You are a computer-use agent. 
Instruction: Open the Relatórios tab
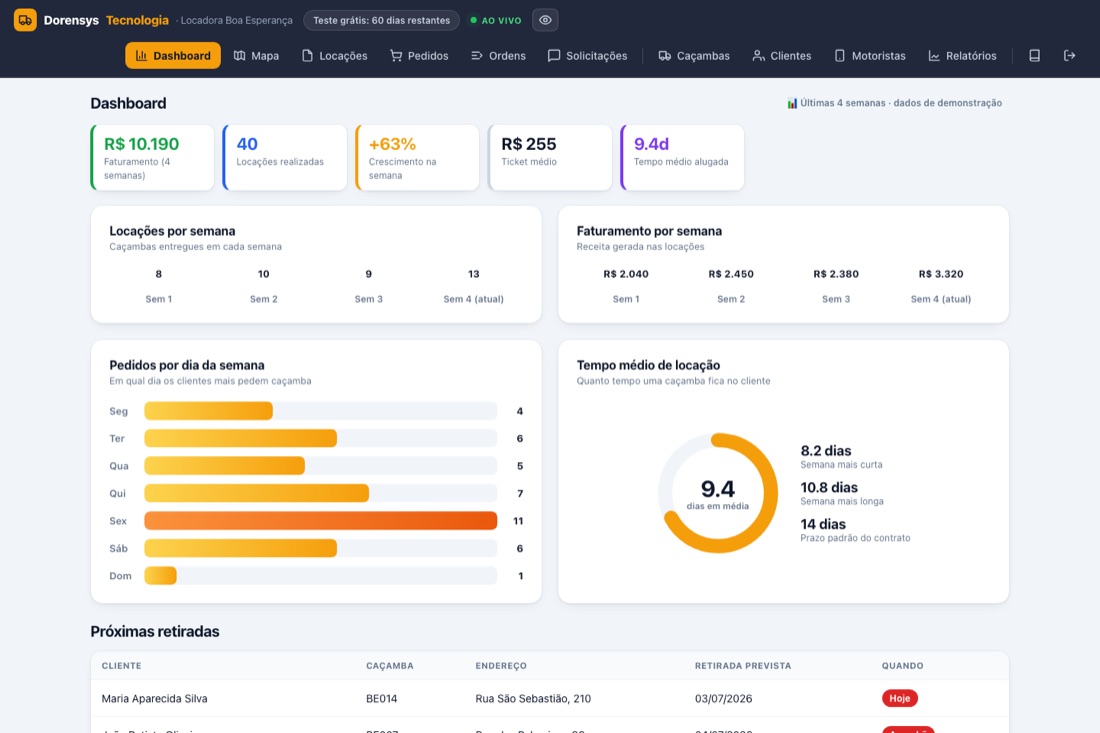[x=962, y=55]
